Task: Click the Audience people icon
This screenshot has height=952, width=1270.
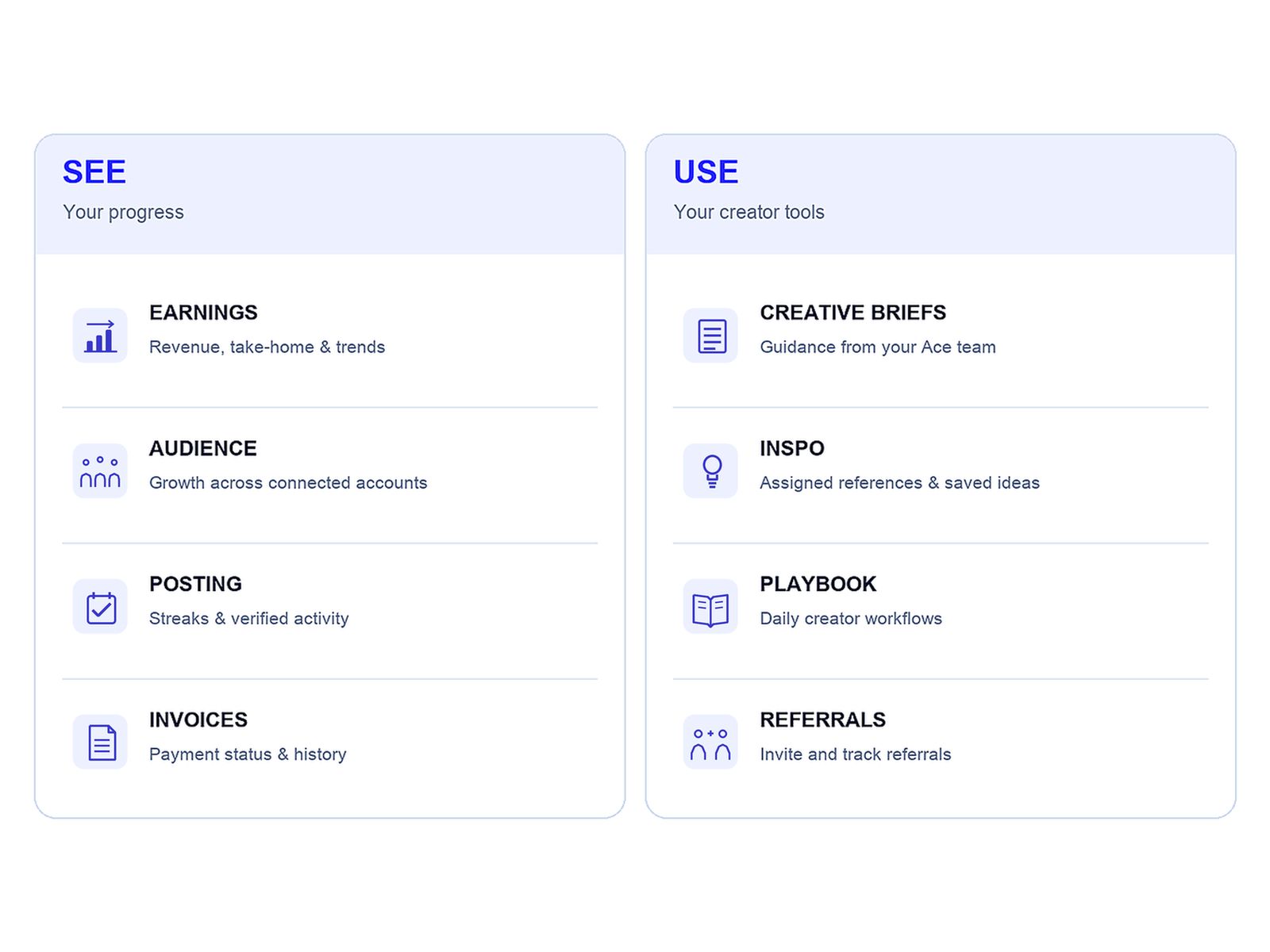Action: click(x=100, y=471)
